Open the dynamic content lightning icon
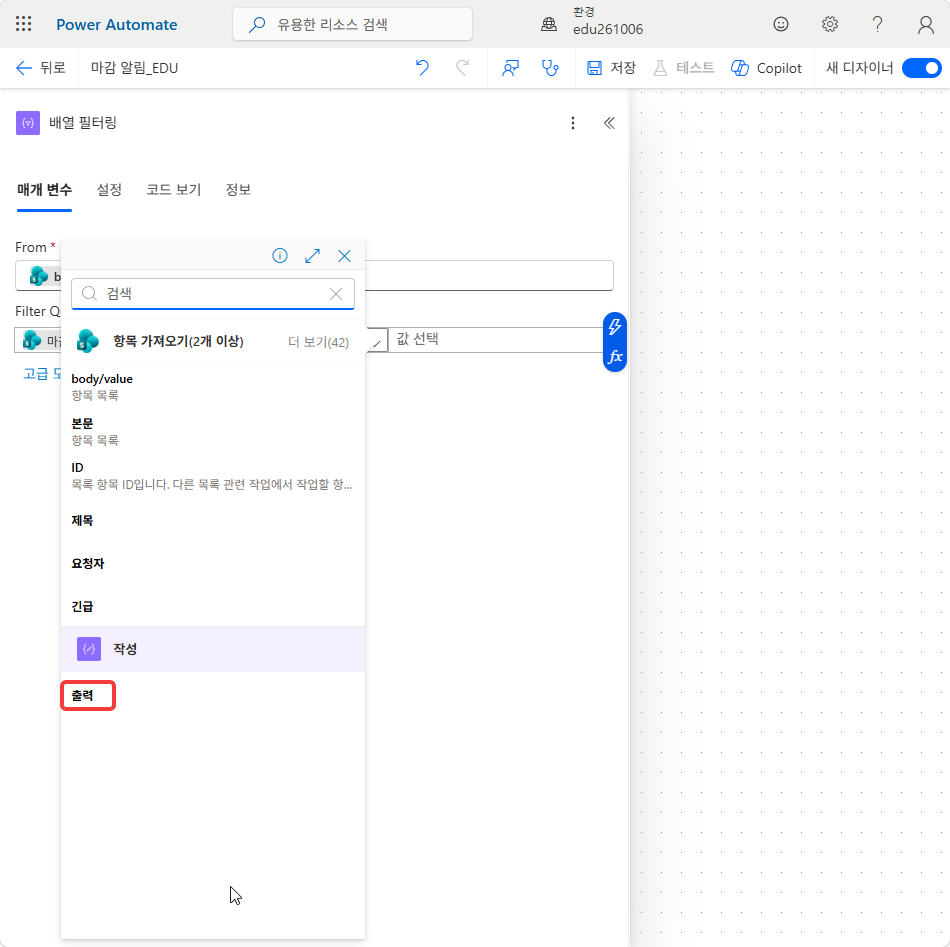 click(x=614, y=327)
